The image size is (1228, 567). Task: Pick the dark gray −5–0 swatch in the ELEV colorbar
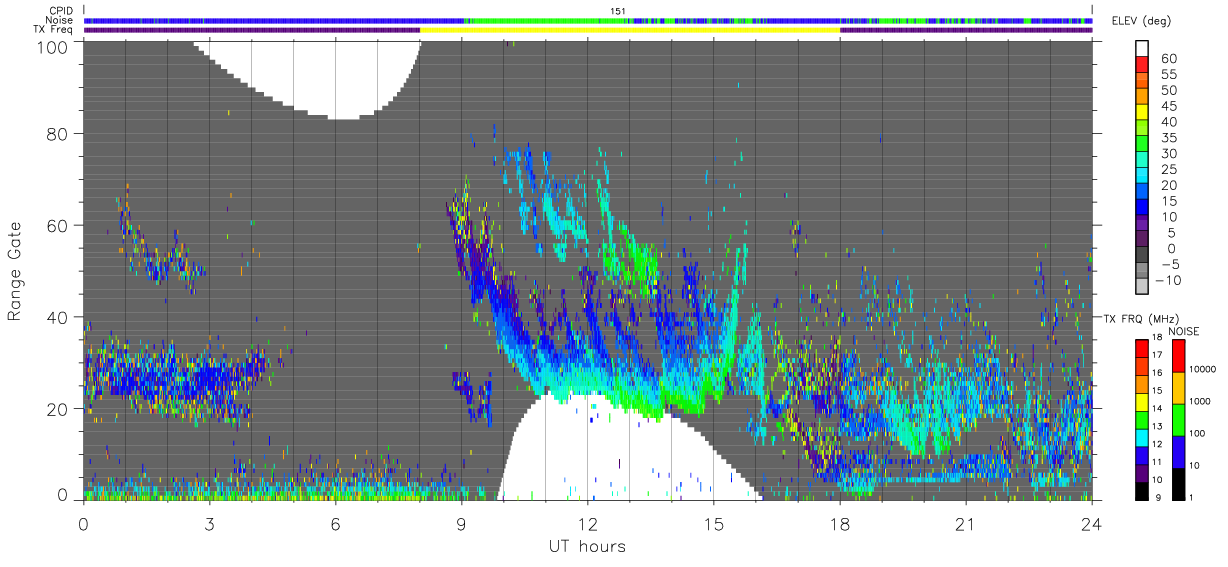pos(1144,256)
